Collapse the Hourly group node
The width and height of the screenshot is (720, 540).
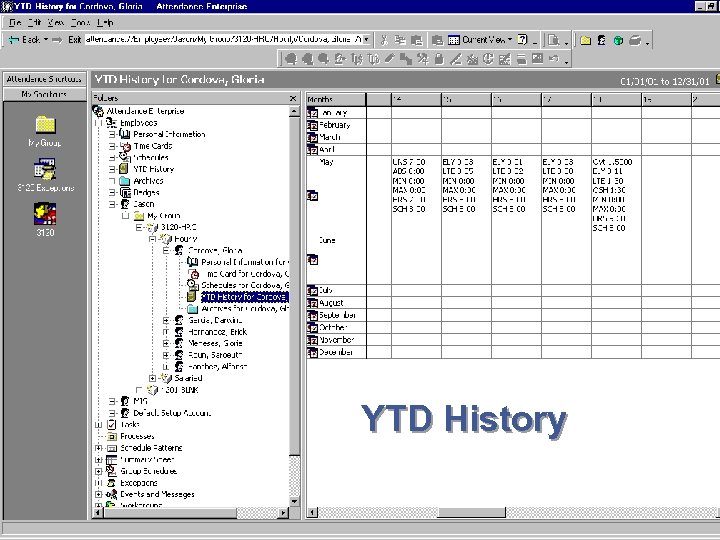coord(152,239)
